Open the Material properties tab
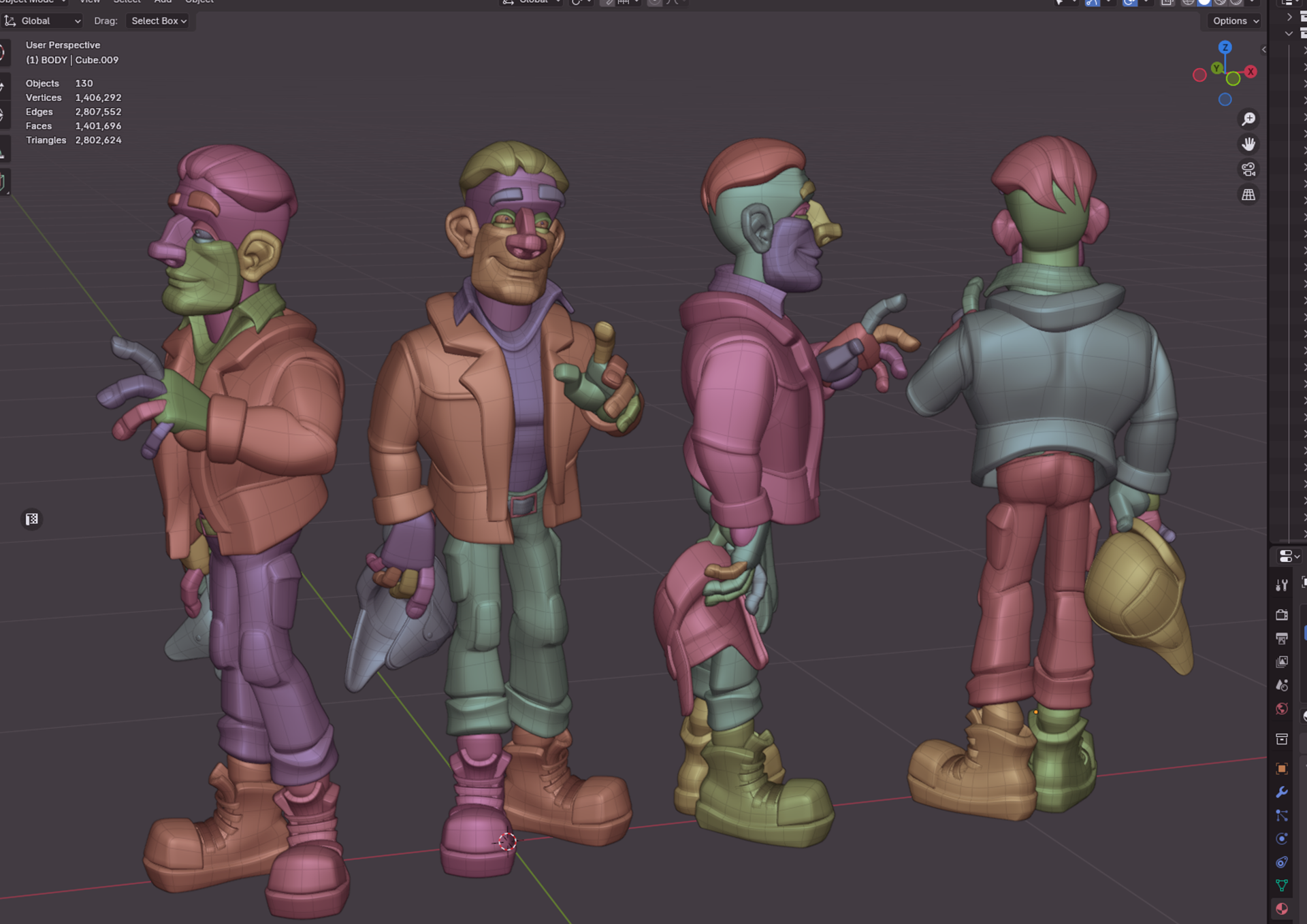The width and height of the screenshot is (1307, 924). pyautogui.click(x=1282, y=909)
